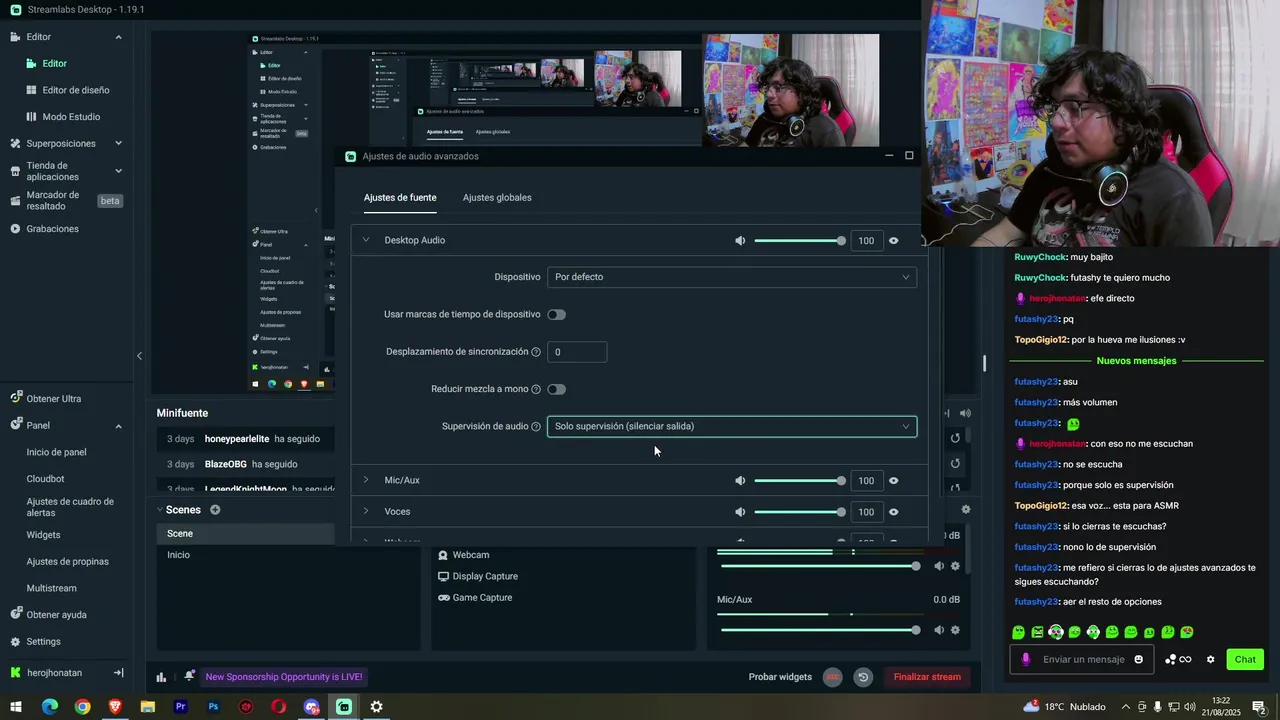Screen dimensions: 1280x720
Task: Send message with green Chat button
Action: [x=1245, y=660]
